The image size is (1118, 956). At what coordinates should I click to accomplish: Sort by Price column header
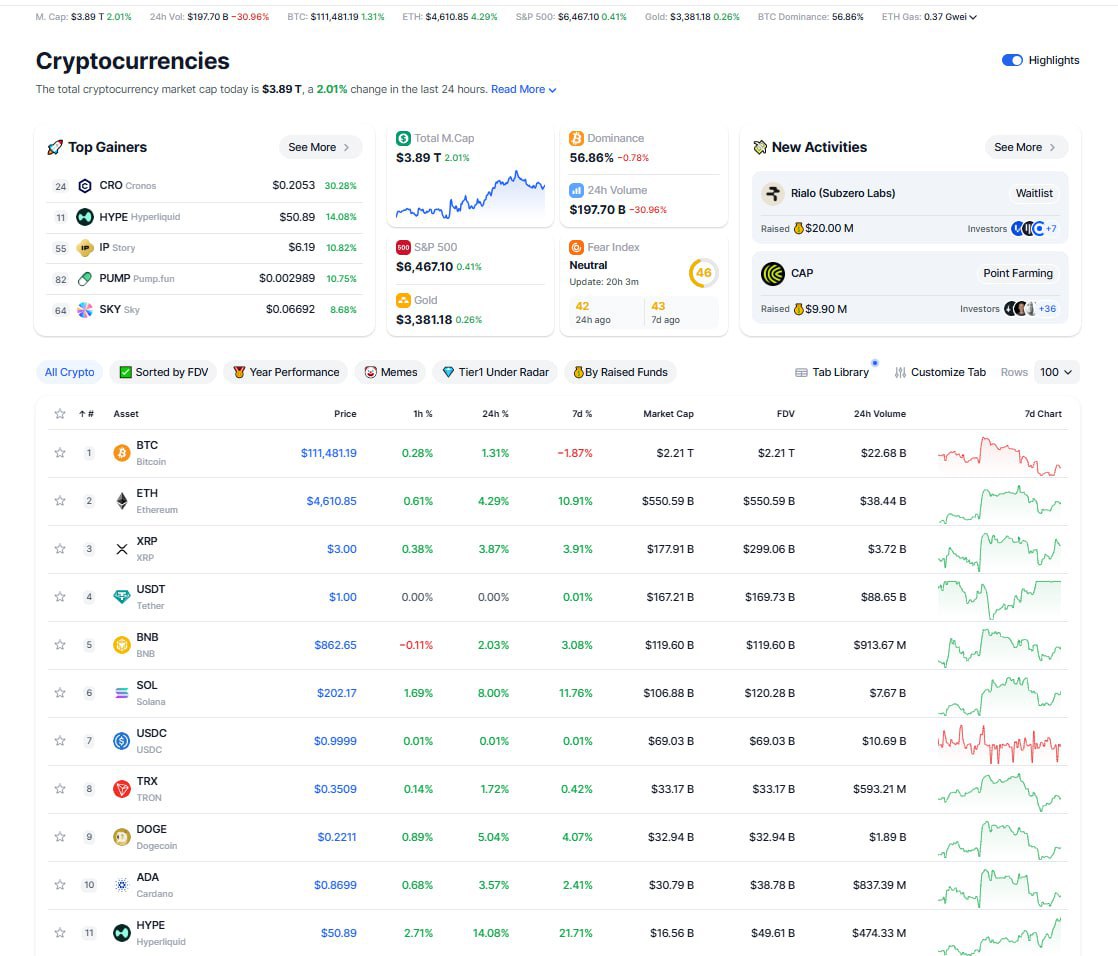[x=345, y=413]
